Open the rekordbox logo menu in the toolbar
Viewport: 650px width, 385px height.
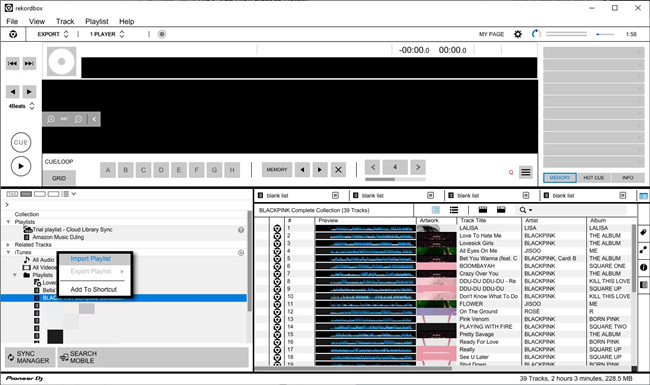(13, 34)
